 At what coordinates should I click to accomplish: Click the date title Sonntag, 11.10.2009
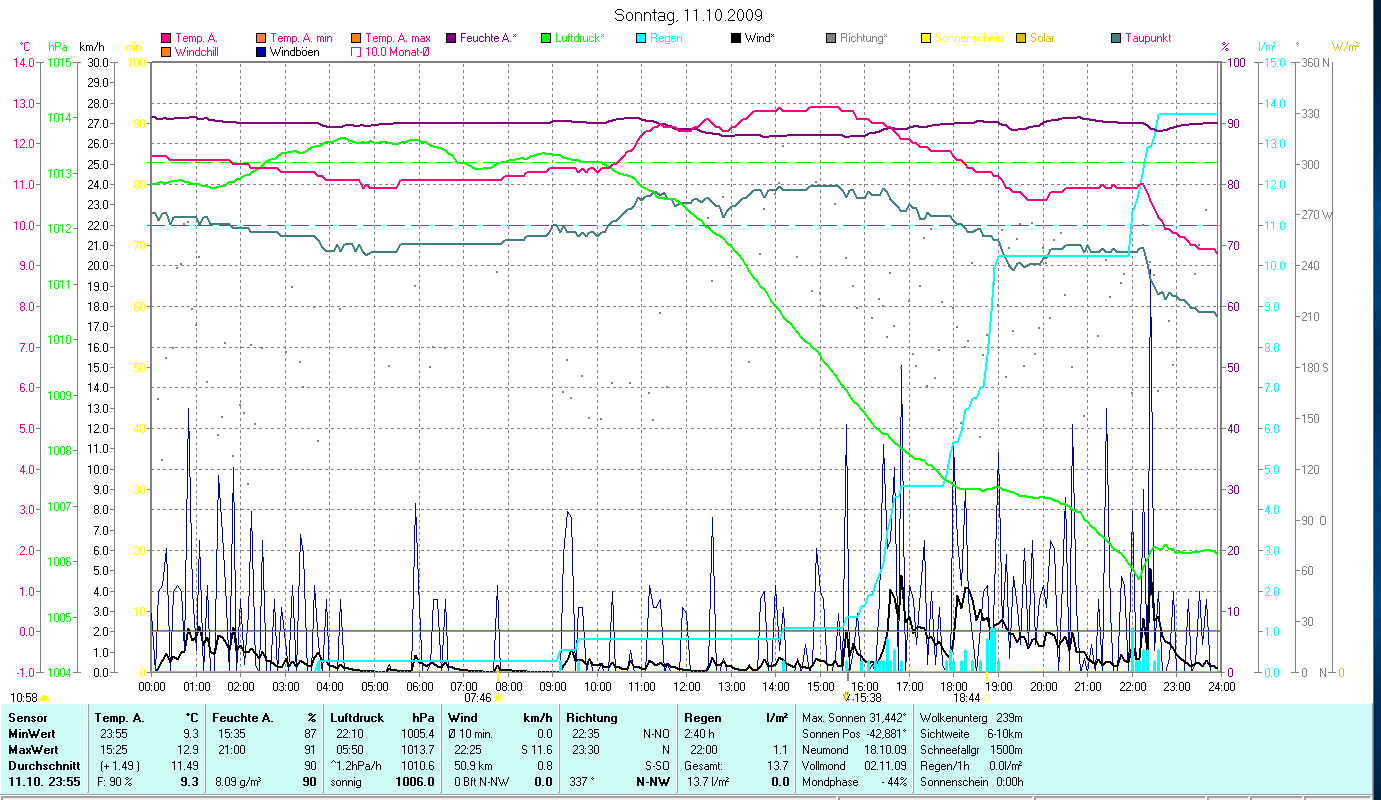click(691, 15)
